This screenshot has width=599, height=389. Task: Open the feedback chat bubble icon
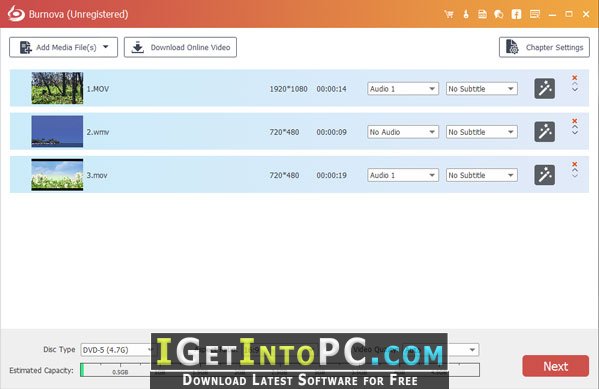[x=499, y=15]
